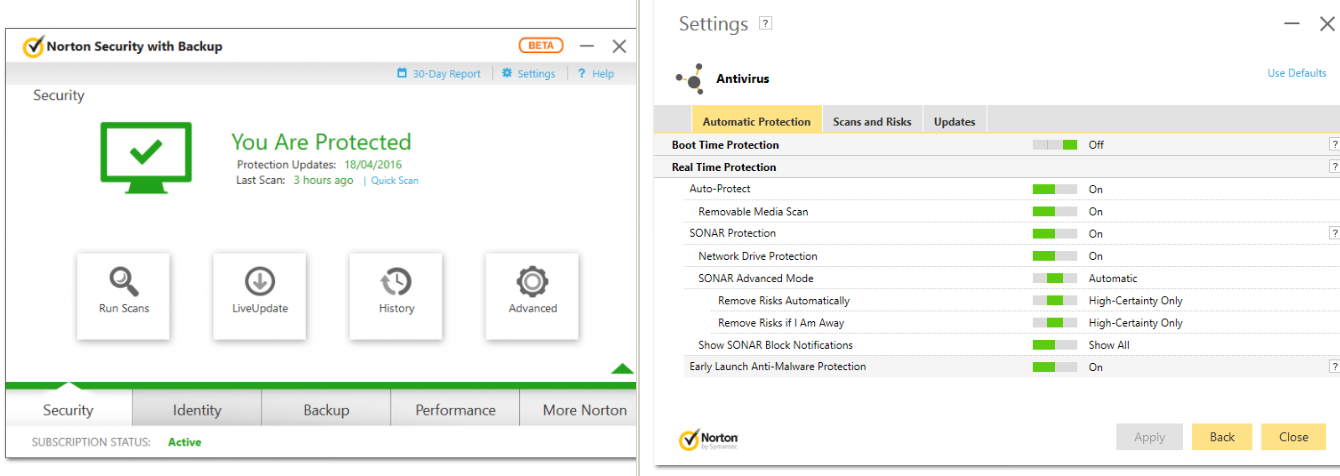Select the Backup tab
Viewport: 1340px width, 476px height.
click(x=326, y=409)
